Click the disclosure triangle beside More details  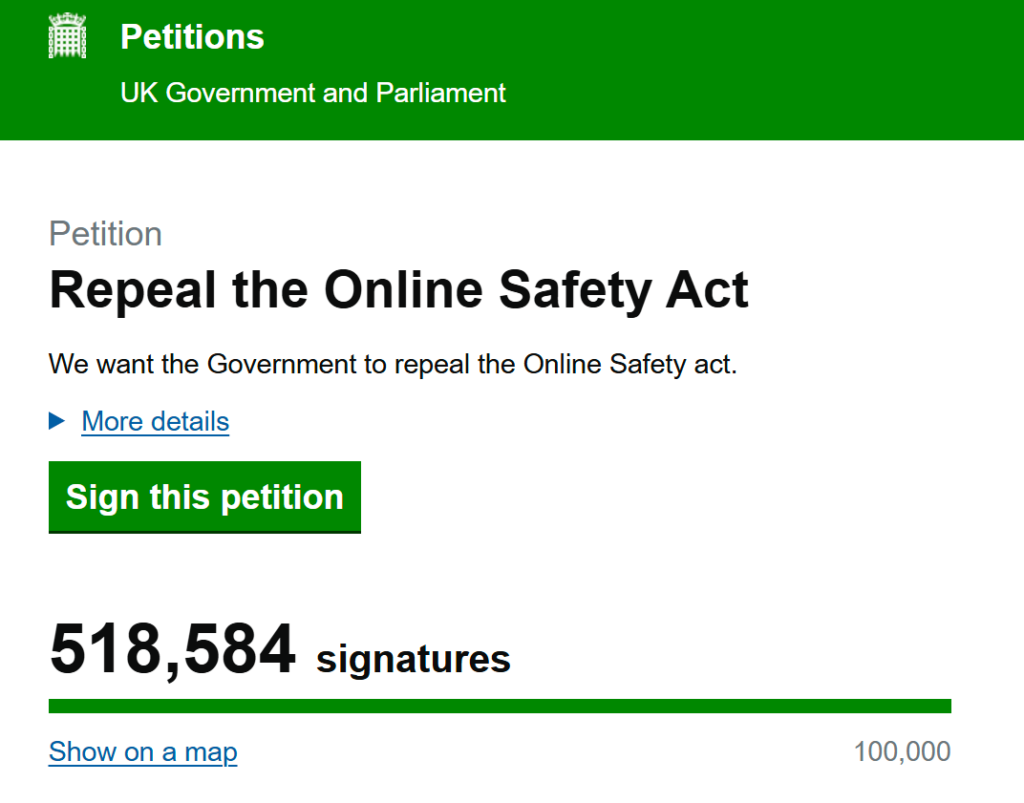[x=56, y=421]
